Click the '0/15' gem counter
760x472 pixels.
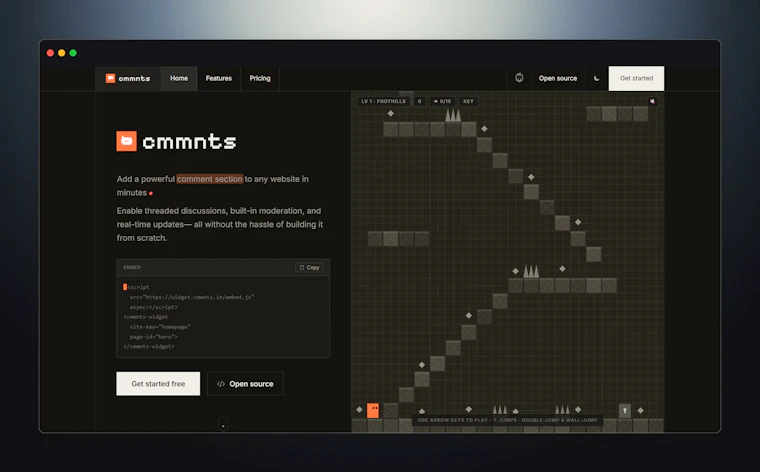click(x=442, y=101)
